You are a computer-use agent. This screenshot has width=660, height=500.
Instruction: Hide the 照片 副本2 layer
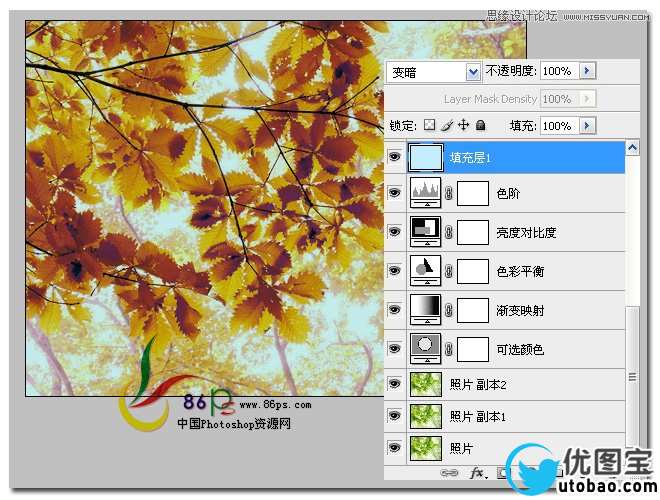coord(394,384)
